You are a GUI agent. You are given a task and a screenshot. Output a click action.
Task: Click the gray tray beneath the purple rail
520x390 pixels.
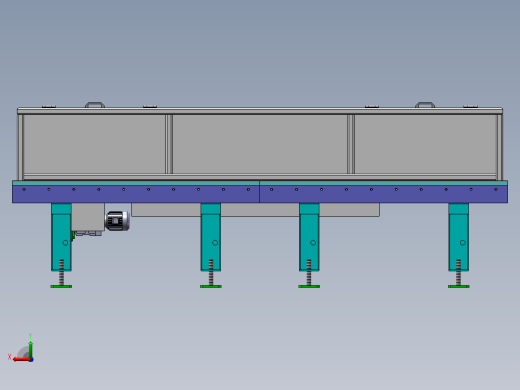click(255, 210)
